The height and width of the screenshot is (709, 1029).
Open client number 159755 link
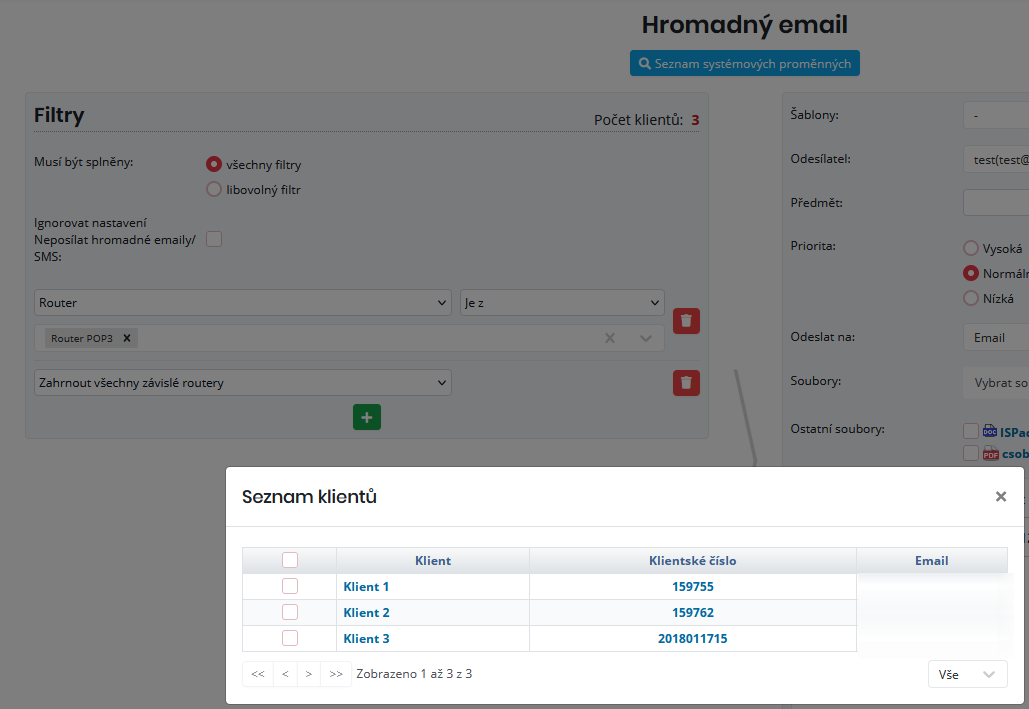(x=692, y=586)
